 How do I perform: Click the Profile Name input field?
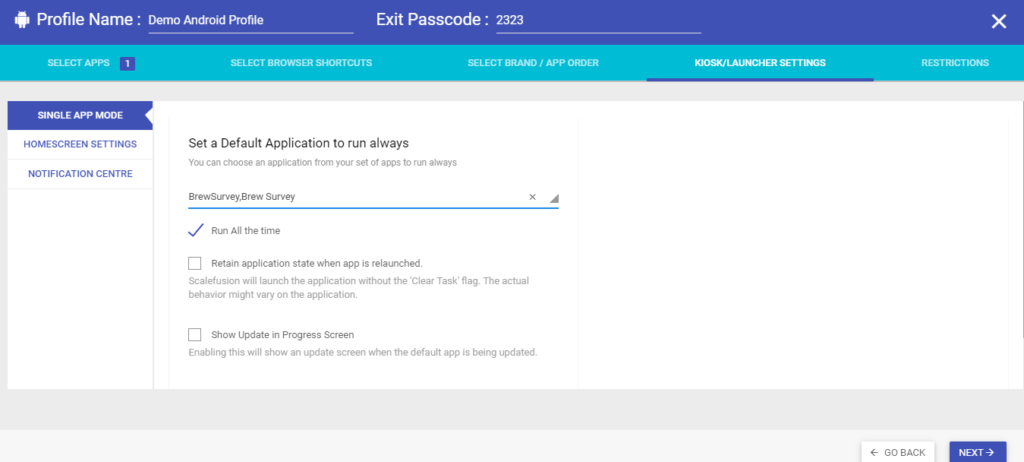tap(251, 21)
